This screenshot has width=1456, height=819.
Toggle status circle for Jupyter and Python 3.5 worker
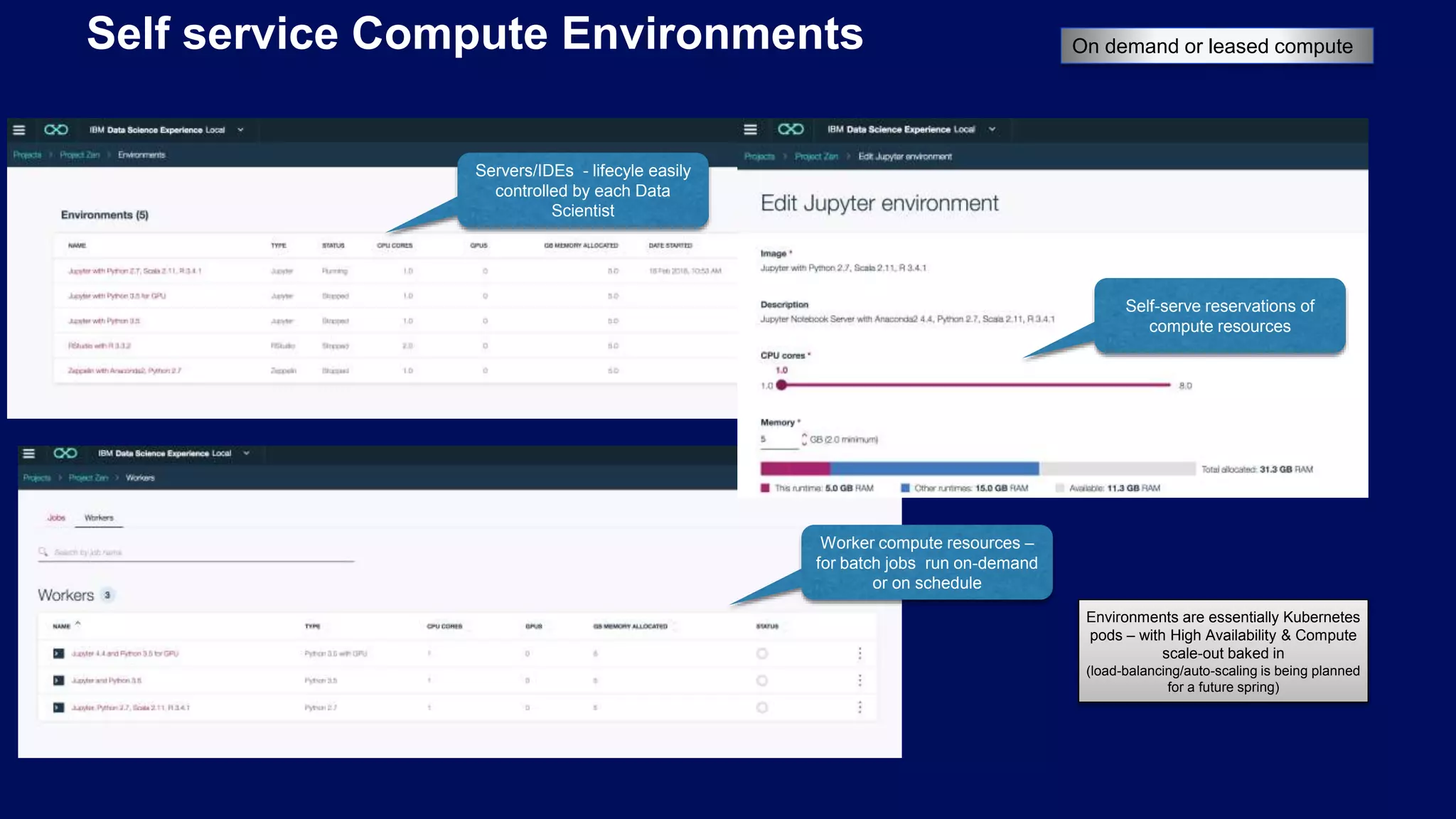pyautogui.click(x=762, y=680)
